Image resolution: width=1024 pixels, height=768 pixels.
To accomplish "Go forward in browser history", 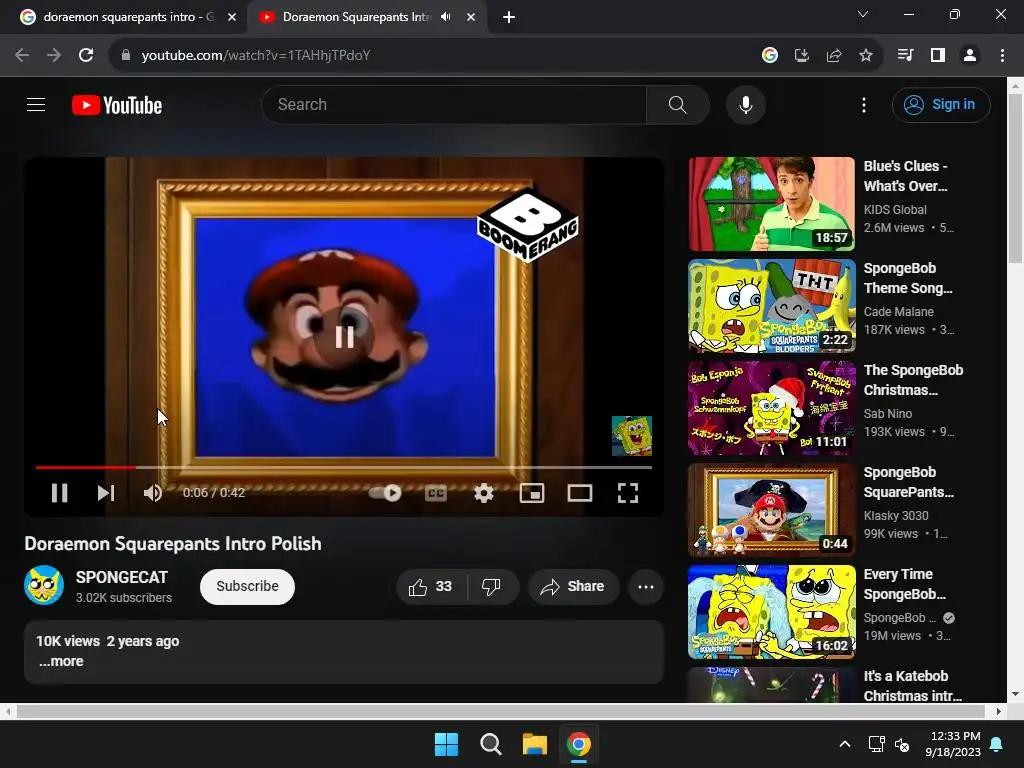I will coord(54,56).
